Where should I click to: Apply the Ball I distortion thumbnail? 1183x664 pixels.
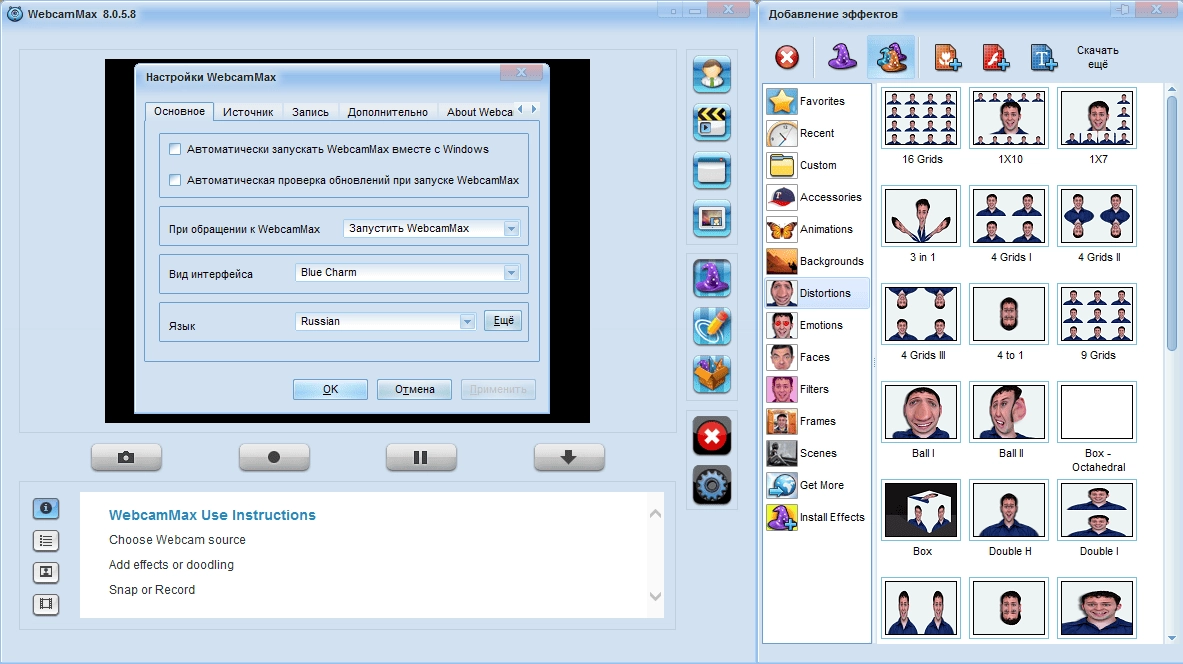coord(921,412)
